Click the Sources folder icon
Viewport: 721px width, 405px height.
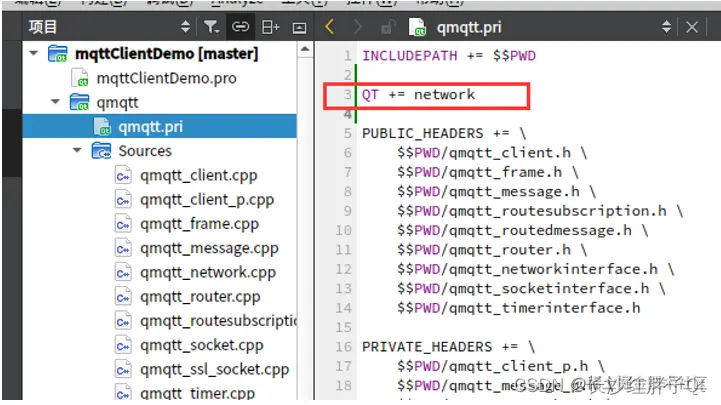click(x=101, y=151)
